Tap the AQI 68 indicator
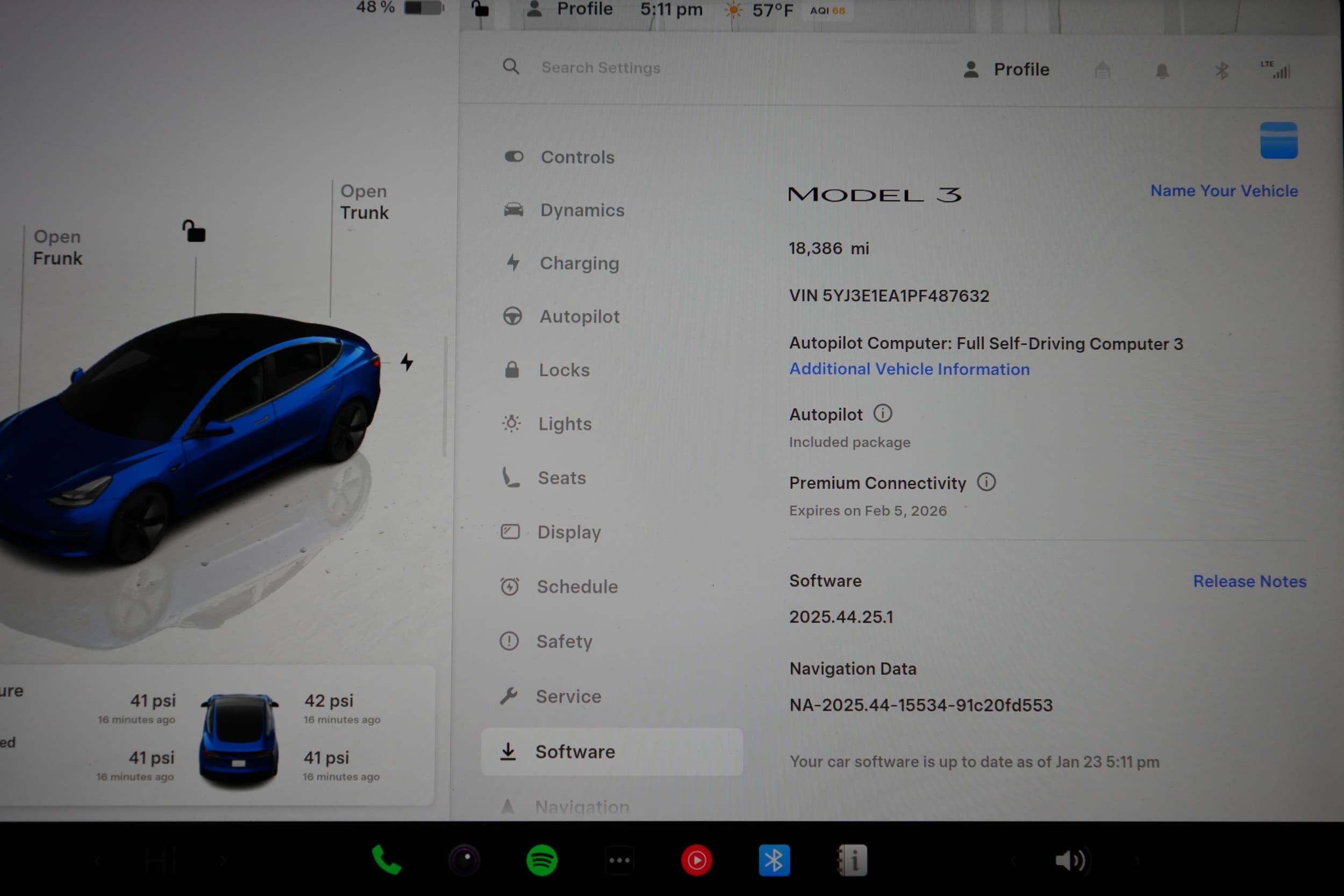1344x896 pixels. 828,9
